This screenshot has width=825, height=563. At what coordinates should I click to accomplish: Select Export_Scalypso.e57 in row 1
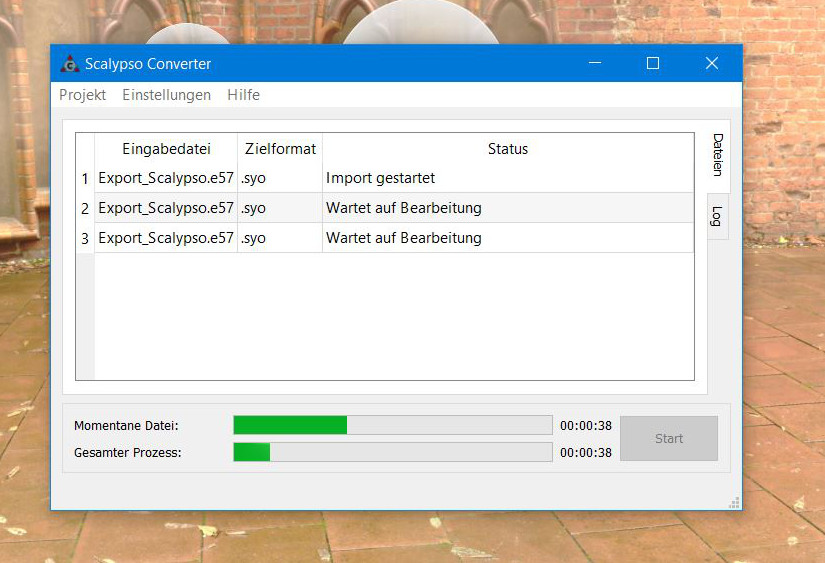[x=166, y=178]
